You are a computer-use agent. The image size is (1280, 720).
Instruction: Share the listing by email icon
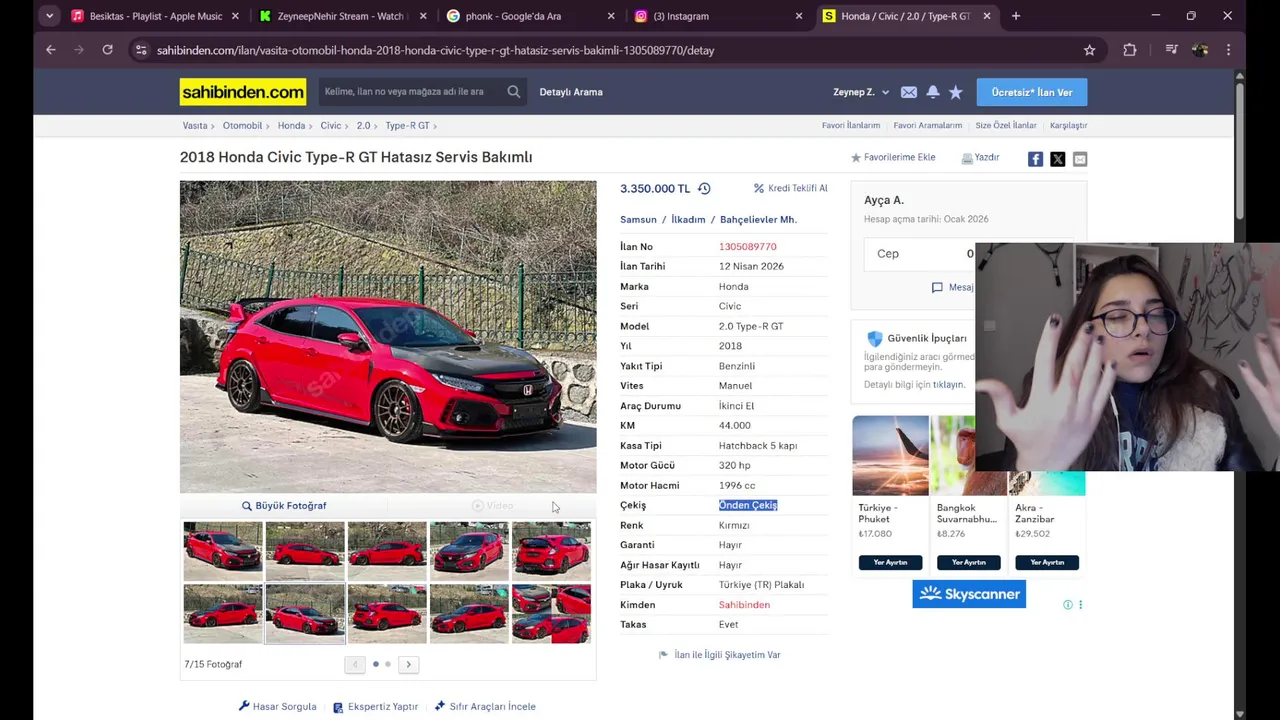point(1079,159)
